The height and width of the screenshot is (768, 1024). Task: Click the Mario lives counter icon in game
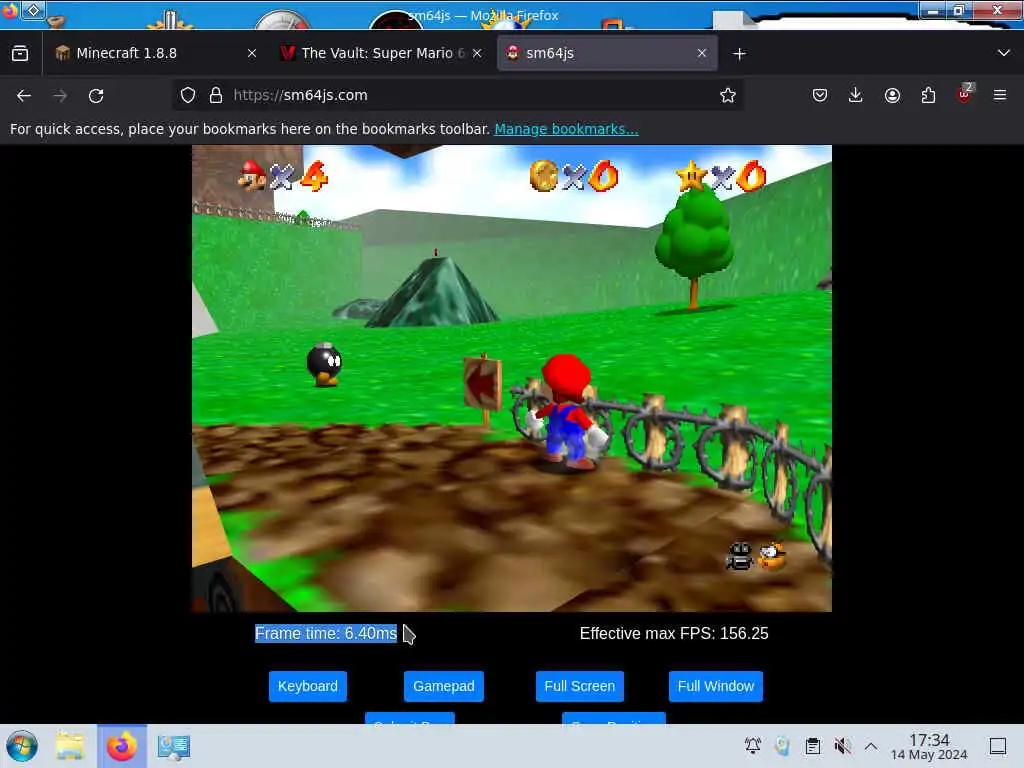tap(252, 175)
